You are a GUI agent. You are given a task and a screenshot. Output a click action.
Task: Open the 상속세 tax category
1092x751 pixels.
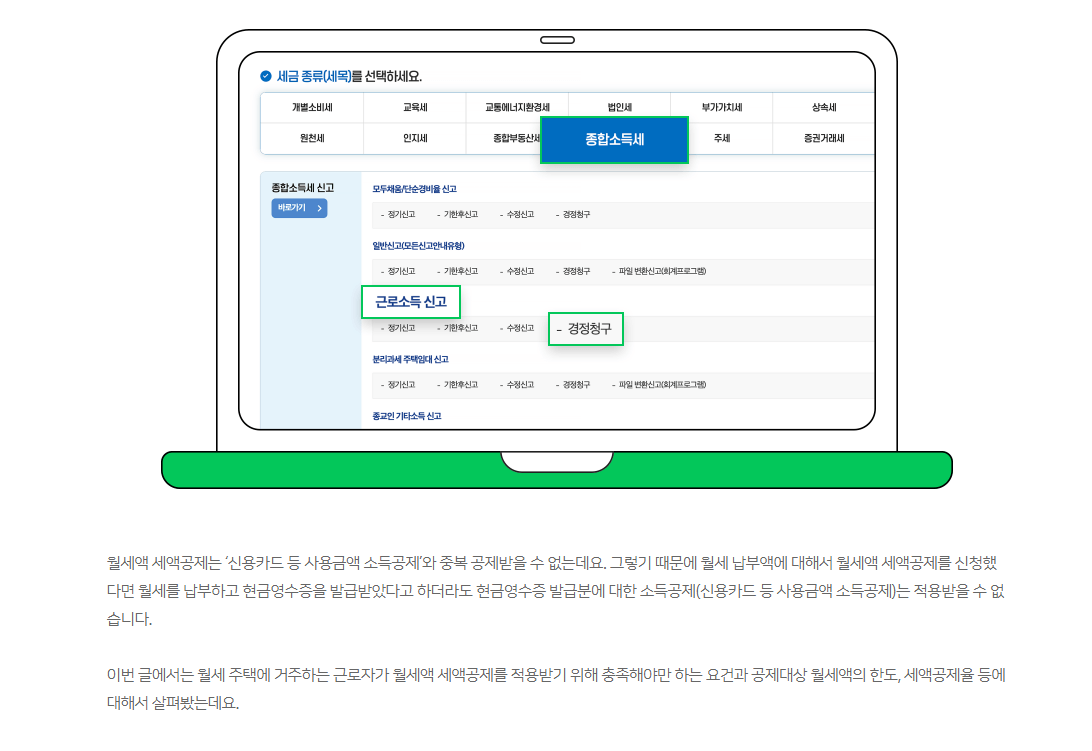click(x=824, y=106)
